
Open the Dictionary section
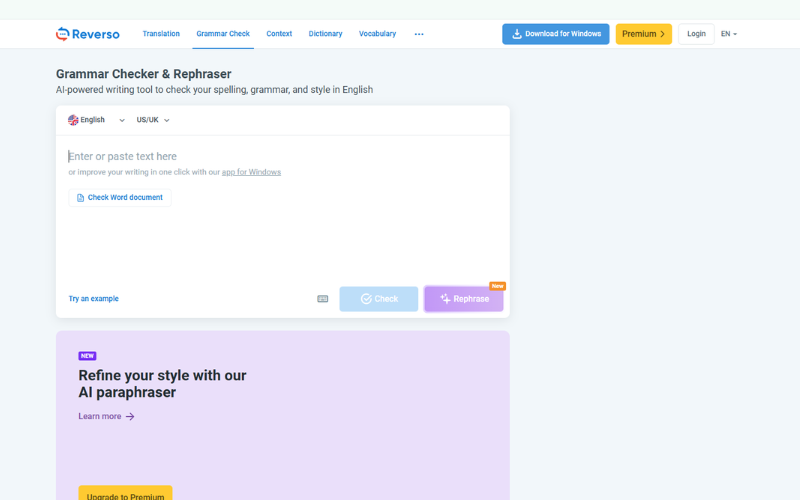[x=325, y=34]
